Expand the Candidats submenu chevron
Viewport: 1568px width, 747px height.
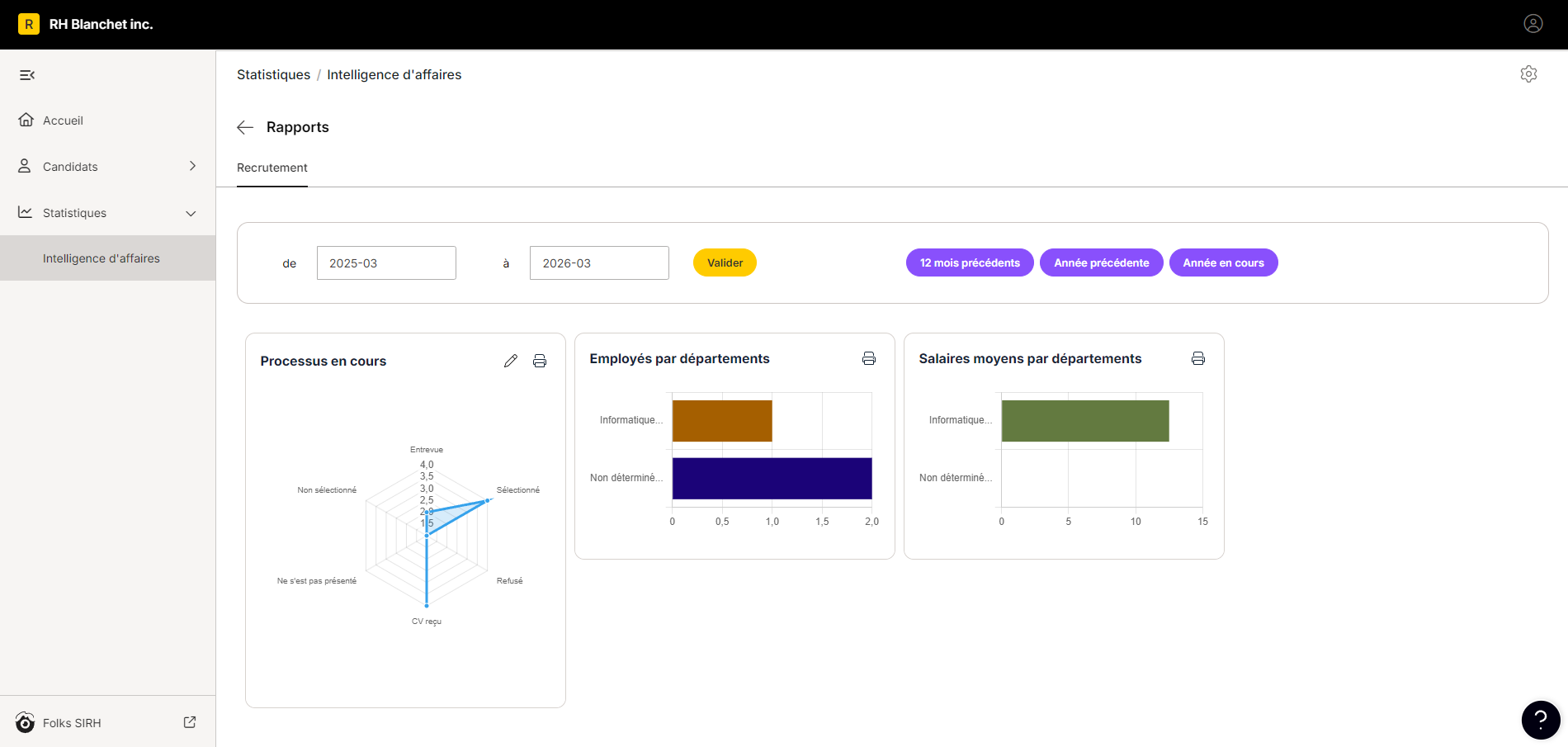(192, 166)
